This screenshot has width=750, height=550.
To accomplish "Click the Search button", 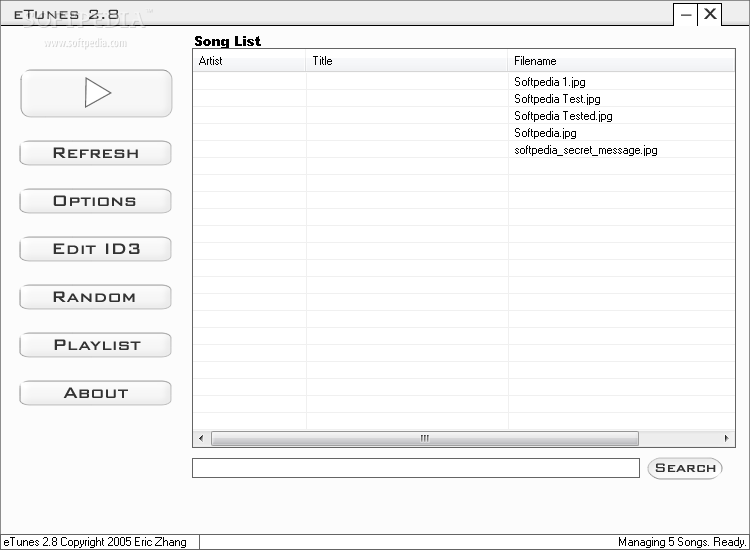I will pos(685,468).
